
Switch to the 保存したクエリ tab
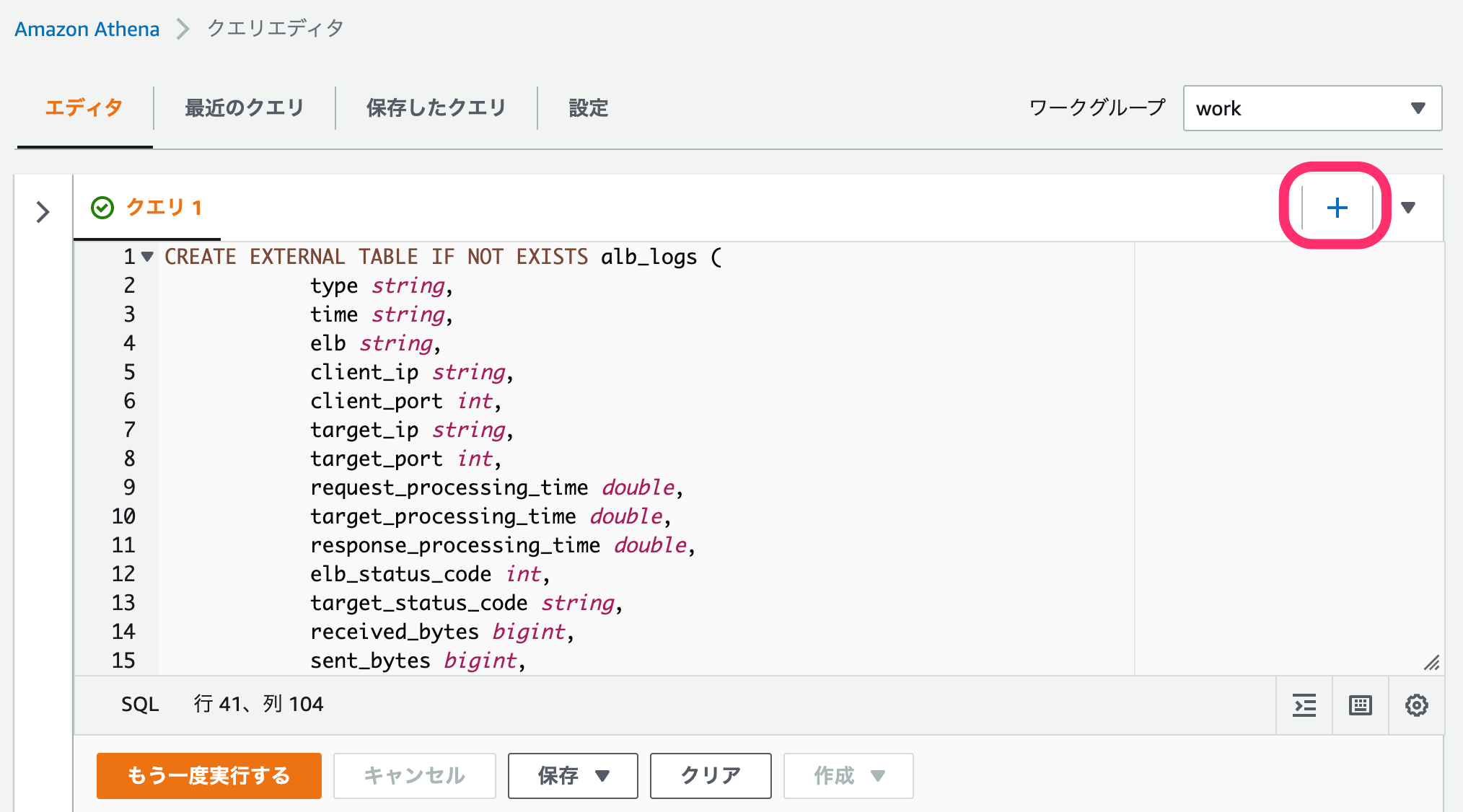point(436,108)
